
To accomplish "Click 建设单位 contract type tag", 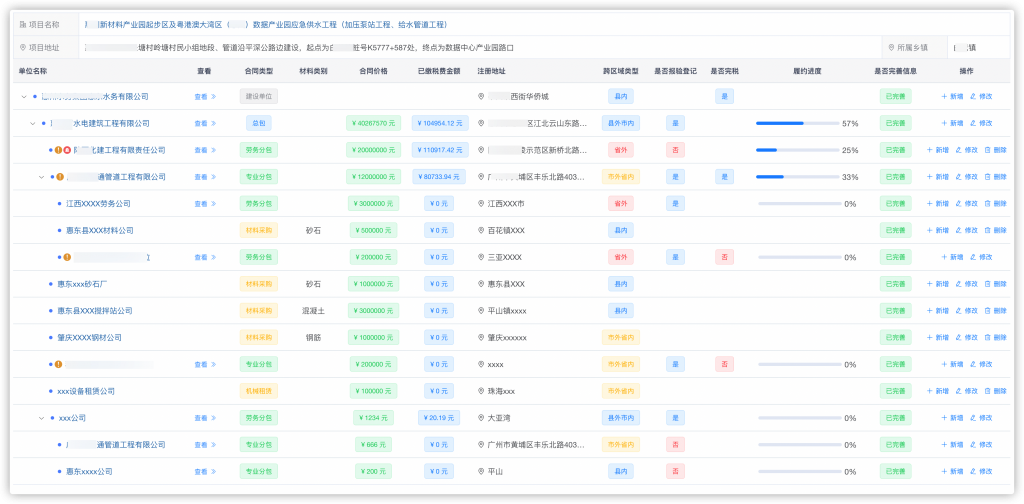I will point(259,97).
